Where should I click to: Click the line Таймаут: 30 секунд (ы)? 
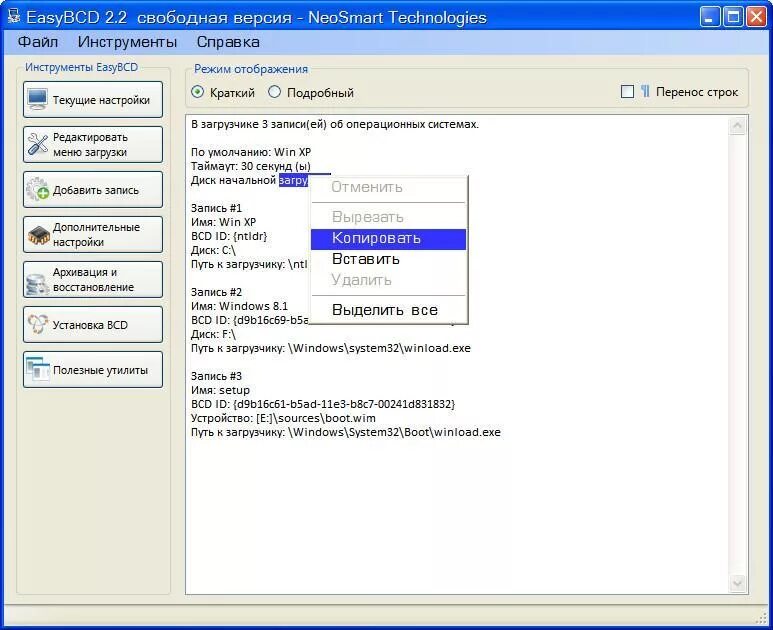[x=251, y=166]
